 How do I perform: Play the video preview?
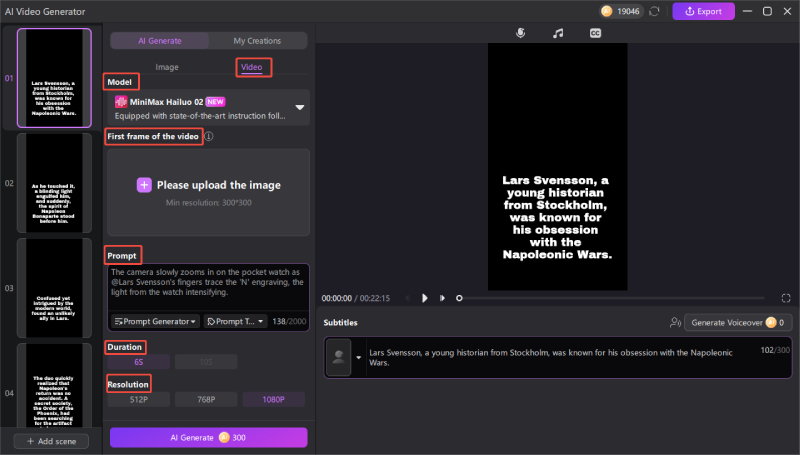[425, 298]
